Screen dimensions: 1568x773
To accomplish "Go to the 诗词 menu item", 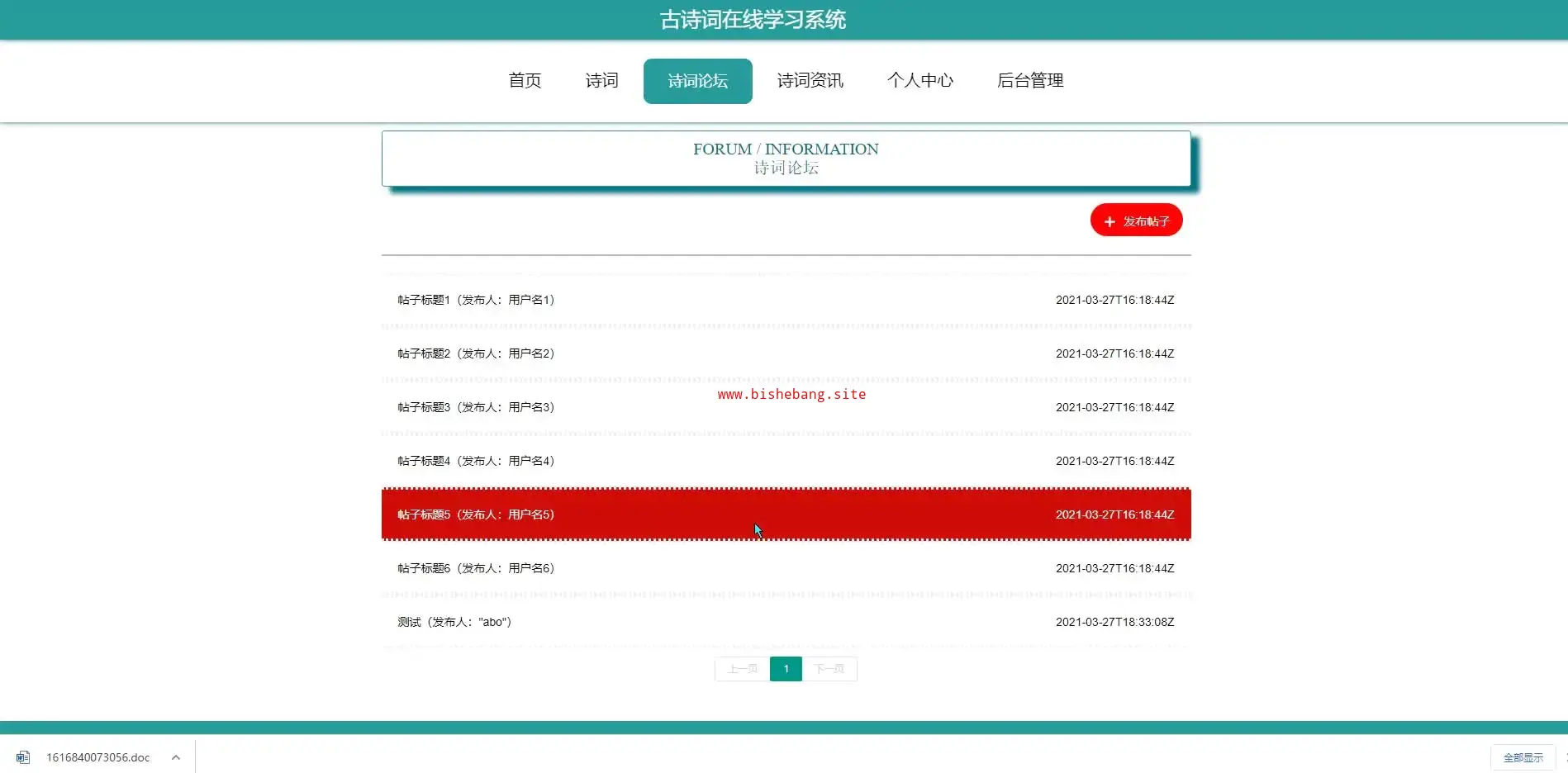I will pyautogui.click(x=601, y=81).
